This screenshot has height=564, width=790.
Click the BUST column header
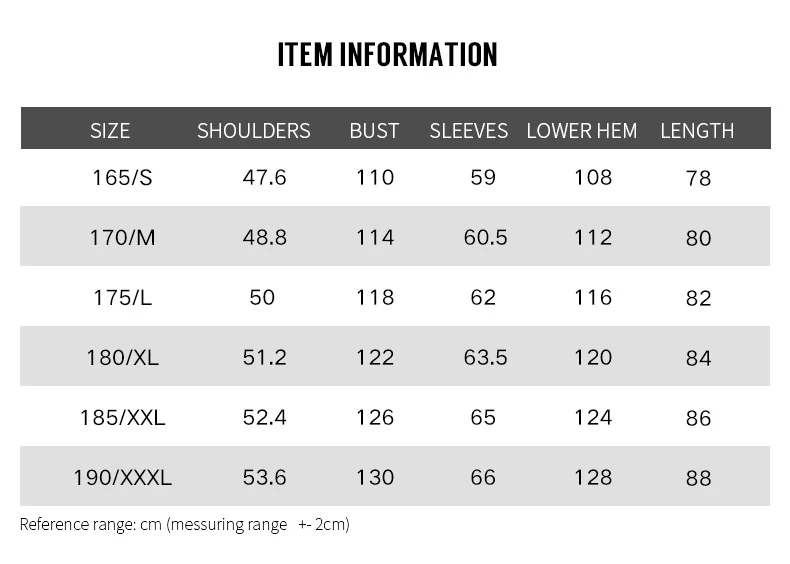[374, 131]
